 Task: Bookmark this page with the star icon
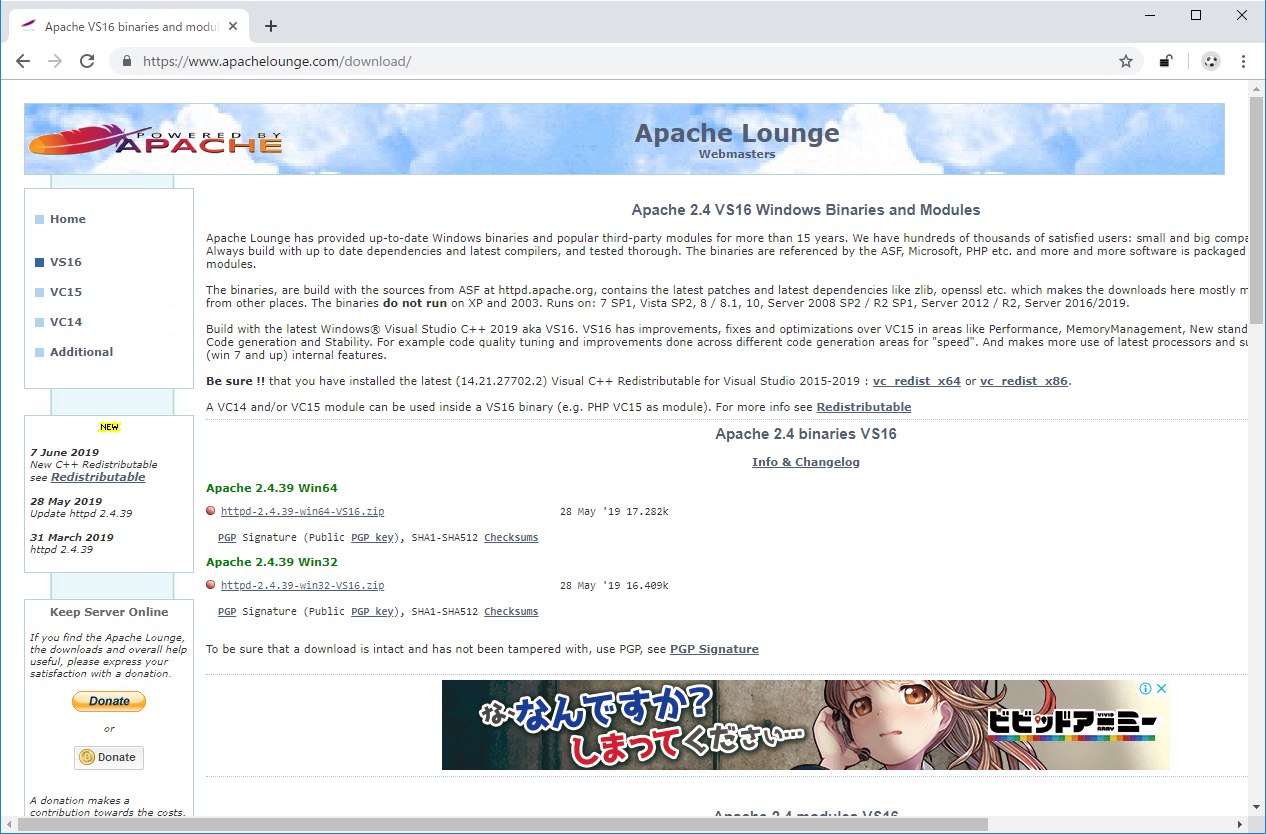point(1126,61)
